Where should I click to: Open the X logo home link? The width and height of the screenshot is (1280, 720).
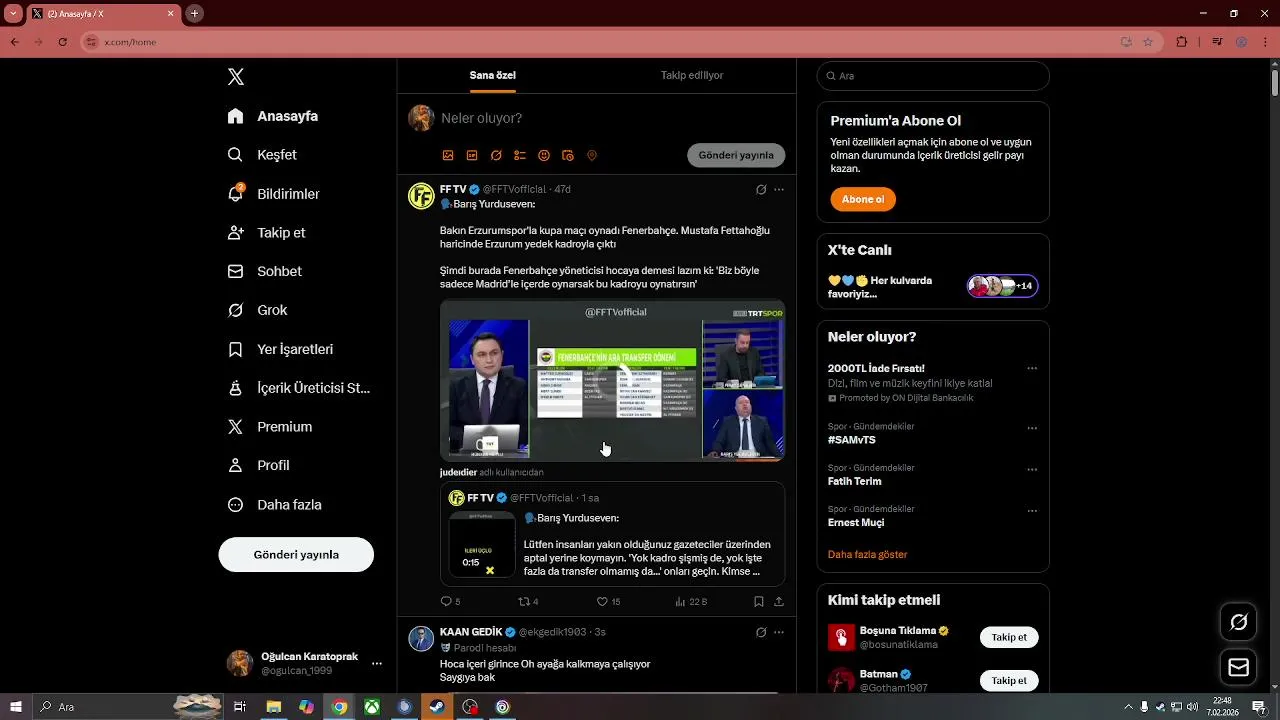236,77
